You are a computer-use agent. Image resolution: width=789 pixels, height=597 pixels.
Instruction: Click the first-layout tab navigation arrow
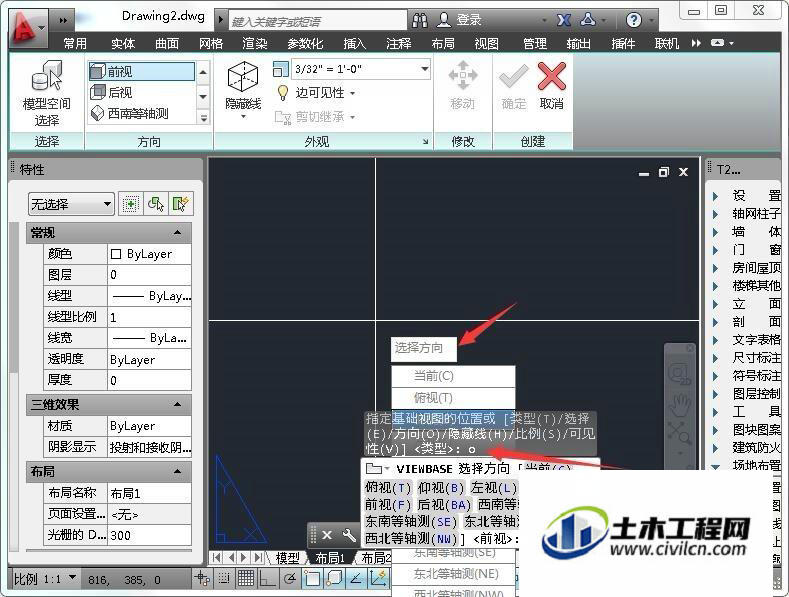(217, 557)
